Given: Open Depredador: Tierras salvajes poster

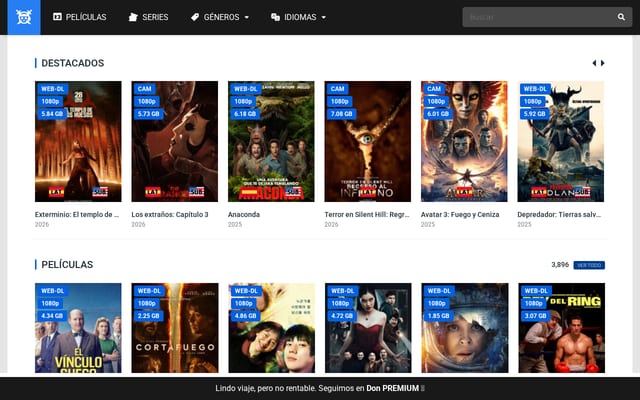Looking at the screenshot, I should click(561, 141).
